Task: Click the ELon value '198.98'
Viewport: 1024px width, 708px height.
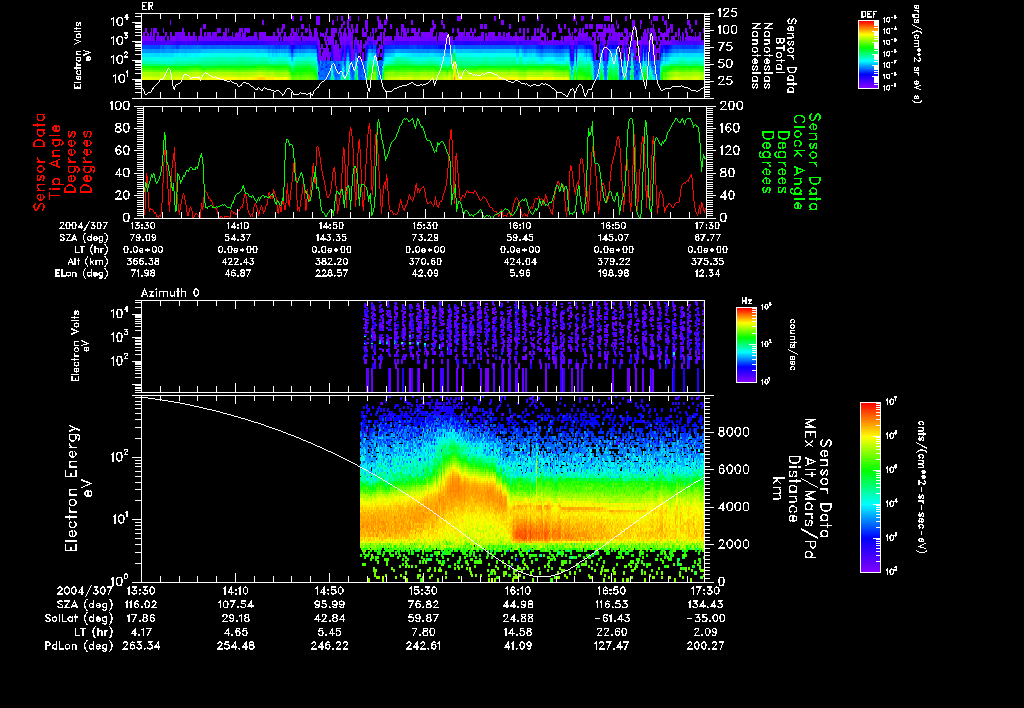Action: click(x=613, y=274)
